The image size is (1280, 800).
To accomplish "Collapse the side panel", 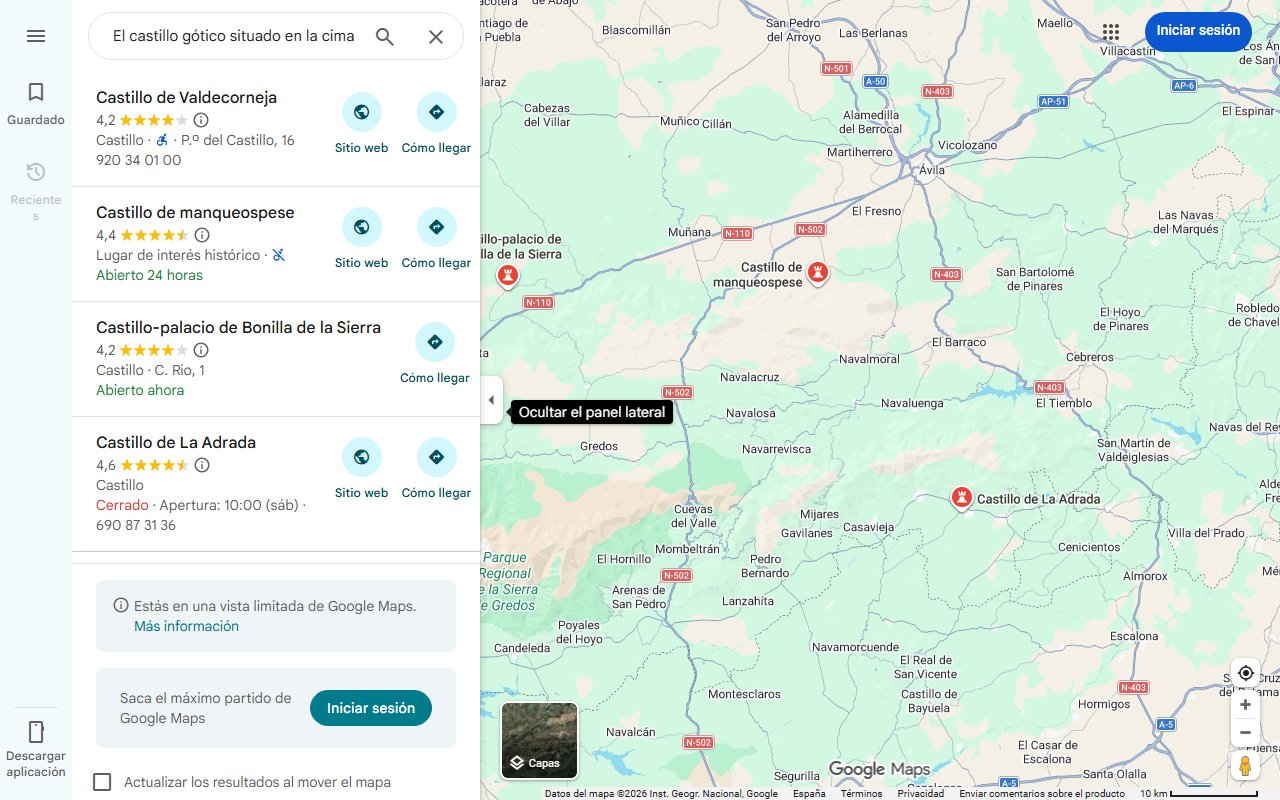I will coord(491,400).
